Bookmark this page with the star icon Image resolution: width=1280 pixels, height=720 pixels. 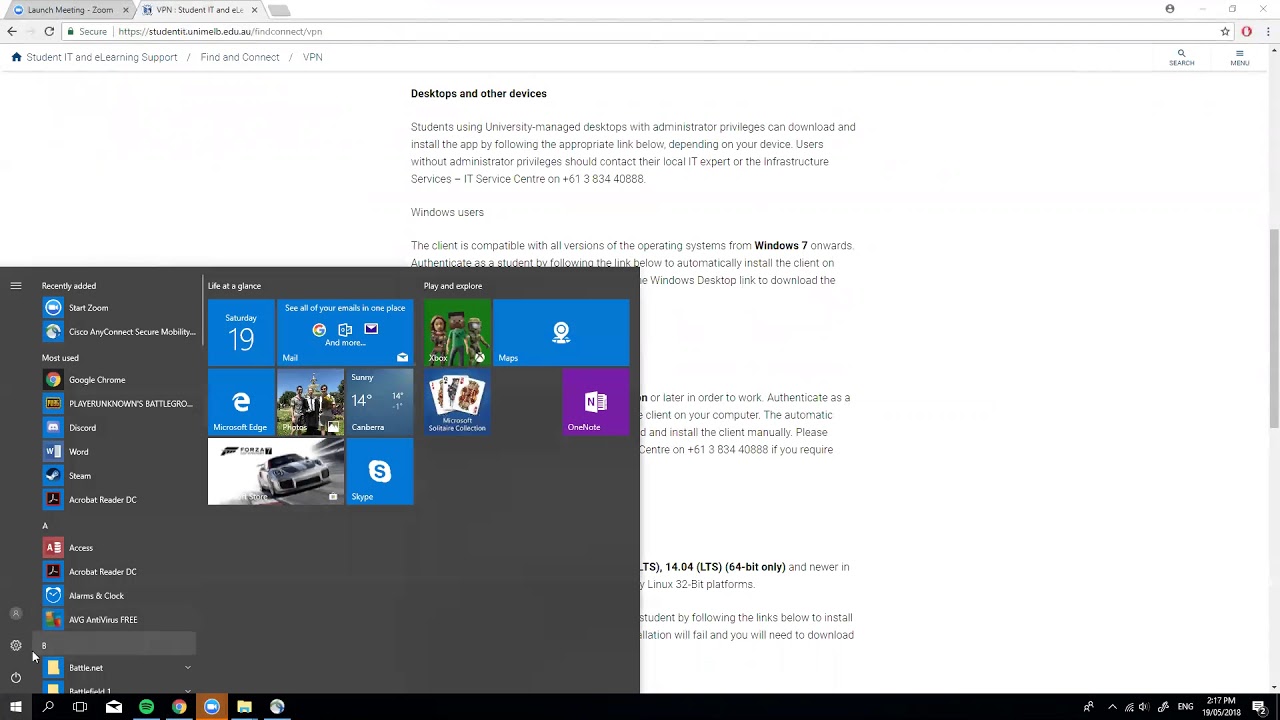(1225, 32)
